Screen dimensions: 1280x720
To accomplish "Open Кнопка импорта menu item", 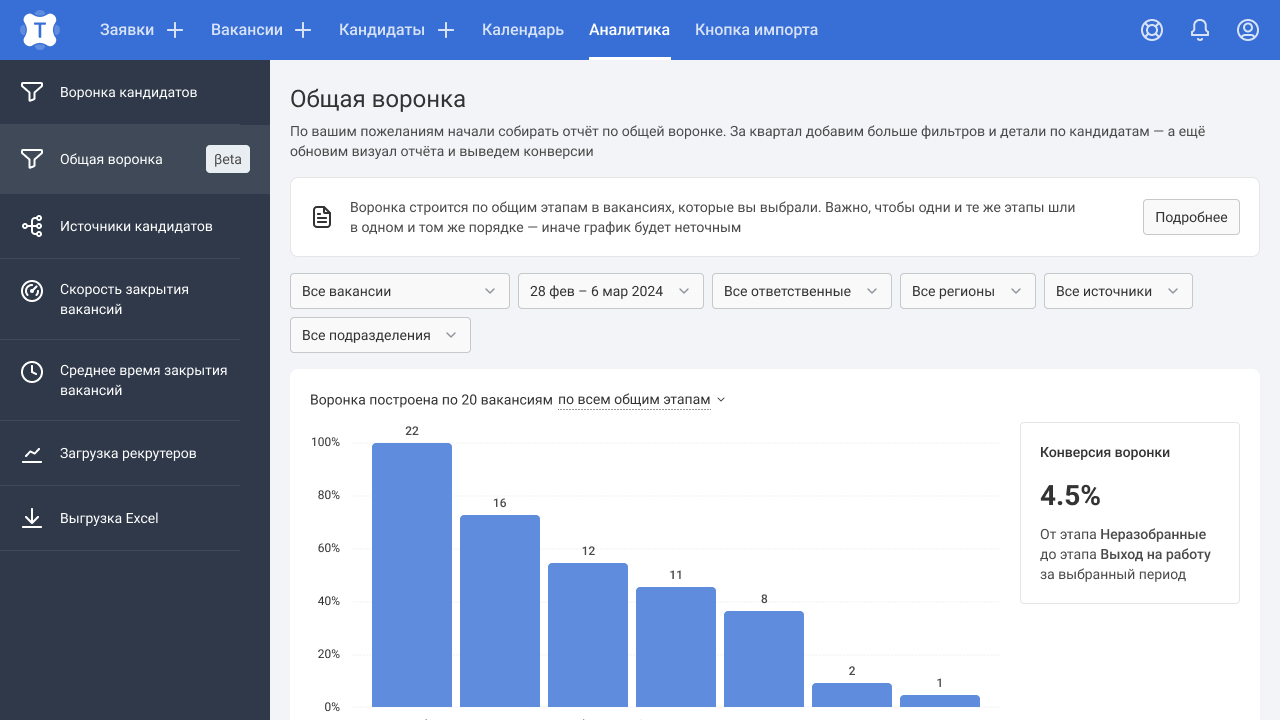I will click(x=756, y=30).
